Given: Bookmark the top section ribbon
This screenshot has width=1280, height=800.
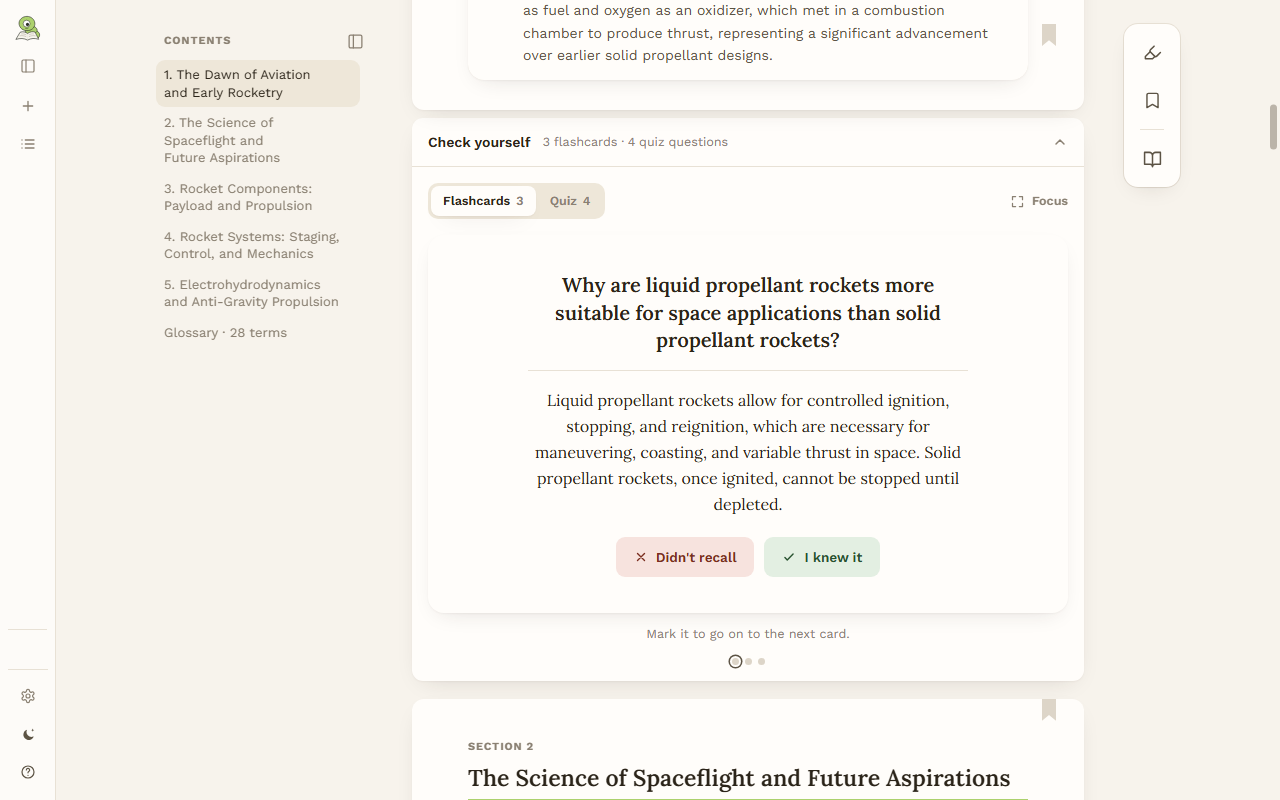Looking at the screenshot, I should [1049, 35].
